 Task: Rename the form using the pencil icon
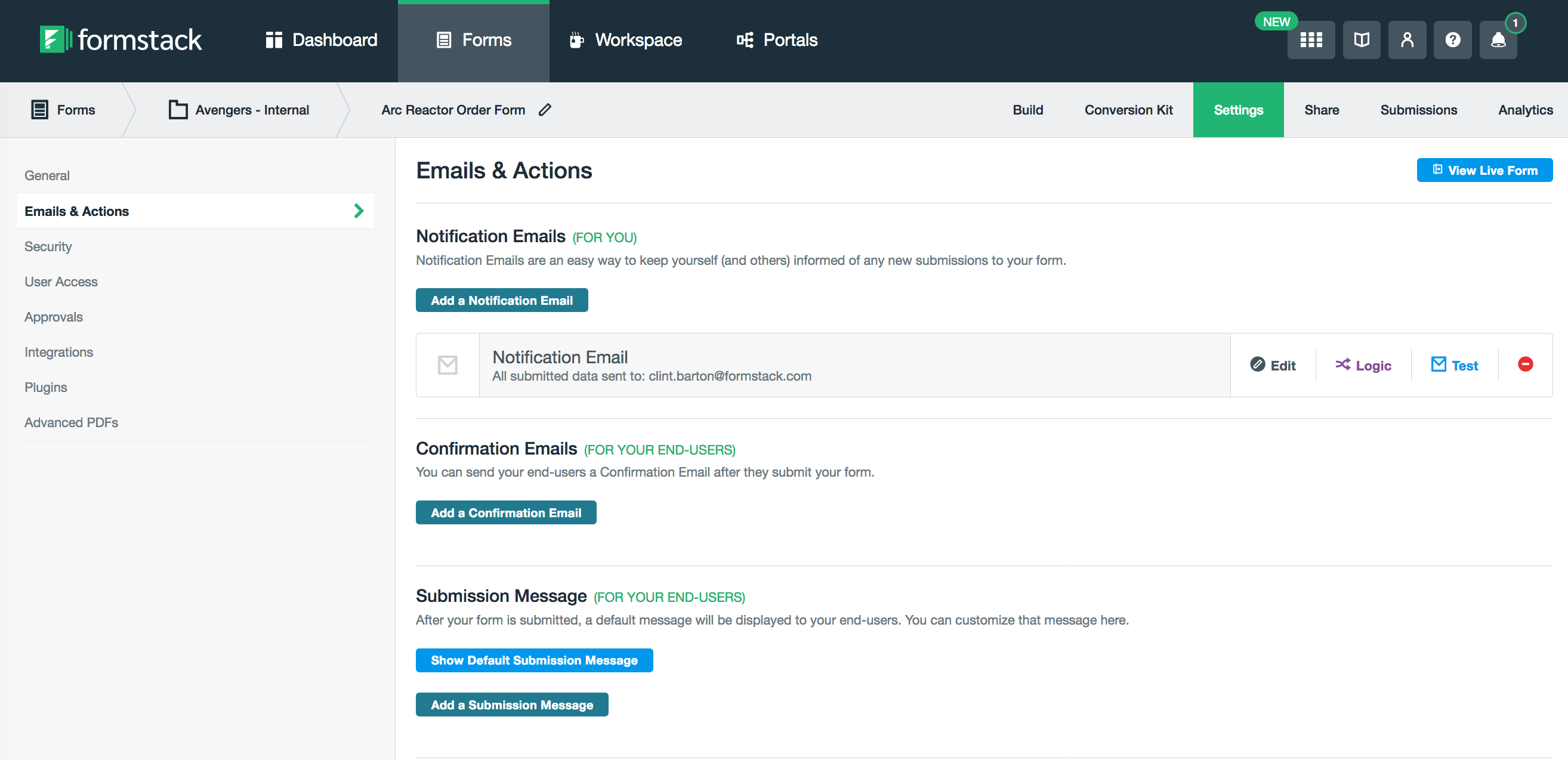545,110
